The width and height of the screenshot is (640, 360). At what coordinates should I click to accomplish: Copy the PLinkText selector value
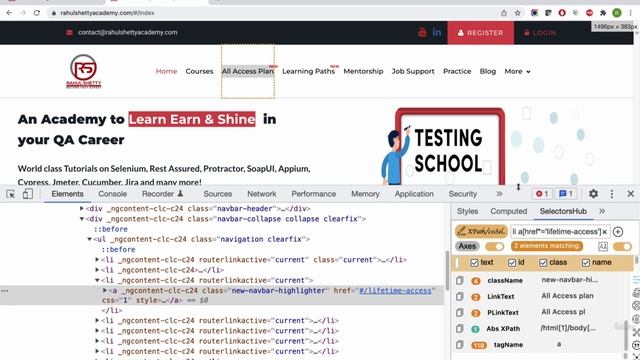point(460,312)
